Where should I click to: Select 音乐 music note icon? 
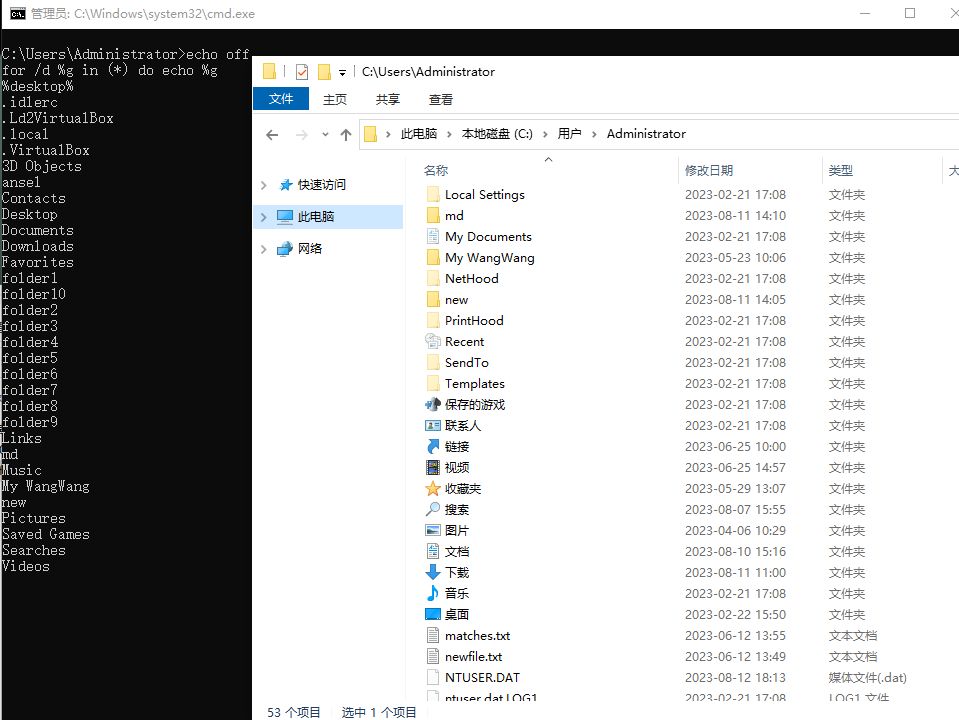[432, 593]
